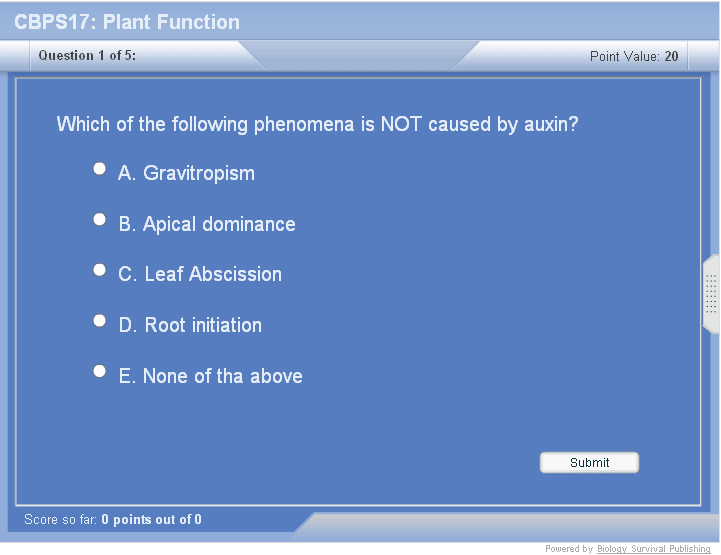Click the 'D. Root initiation' answer text
The width and height of the screenshot is (721, 555).
(190, 326)
